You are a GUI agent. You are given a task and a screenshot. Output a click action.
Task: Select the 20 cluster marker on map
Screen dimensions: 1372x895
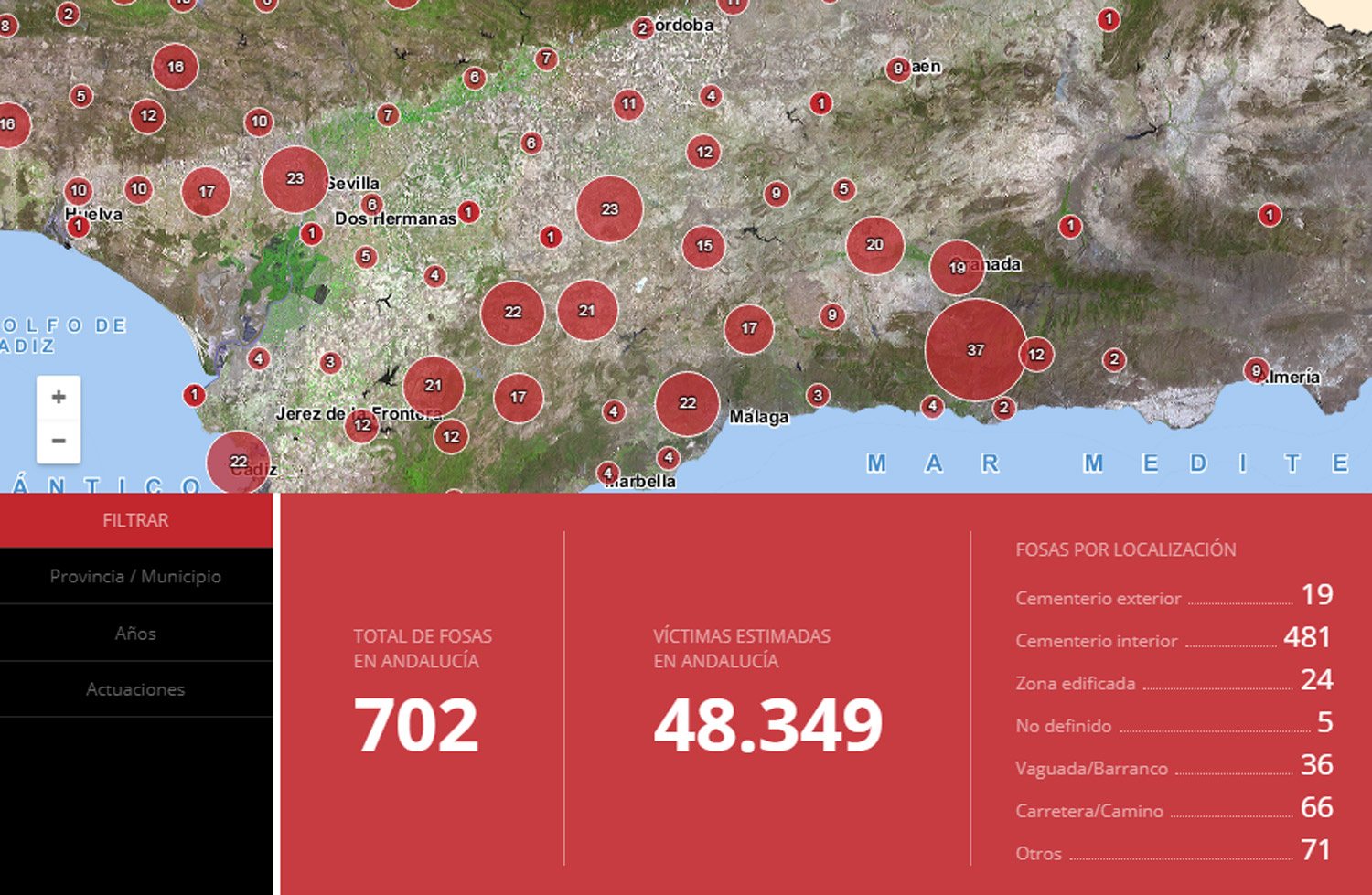coord(874,245)
